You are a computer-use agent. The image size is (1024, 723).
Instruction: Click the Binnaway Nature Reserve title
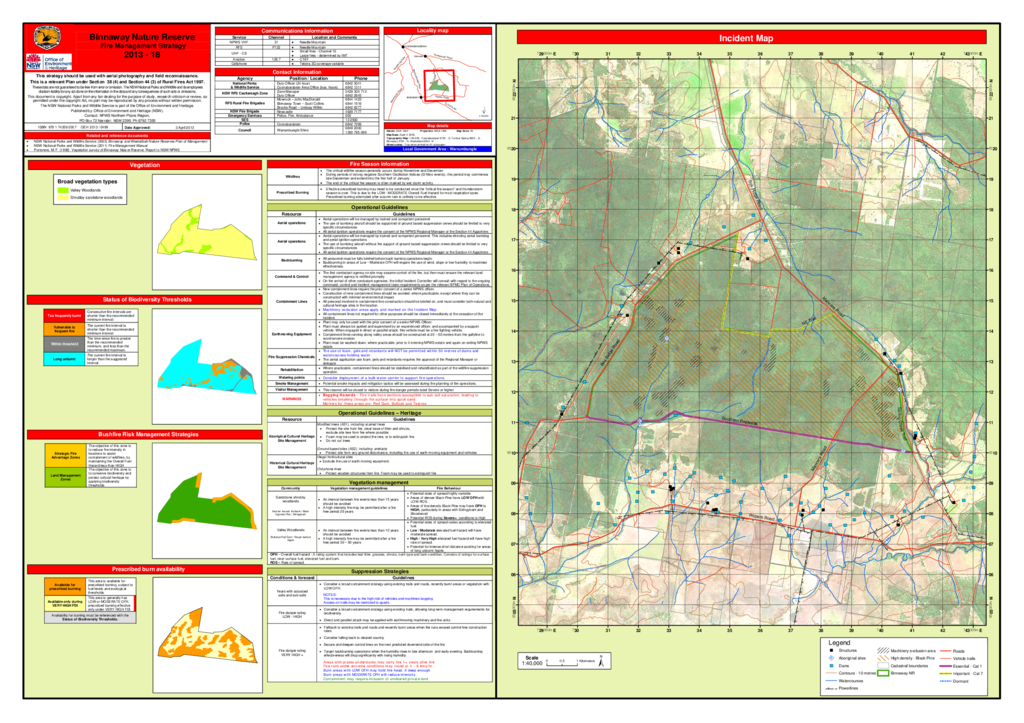pos(142,37)
